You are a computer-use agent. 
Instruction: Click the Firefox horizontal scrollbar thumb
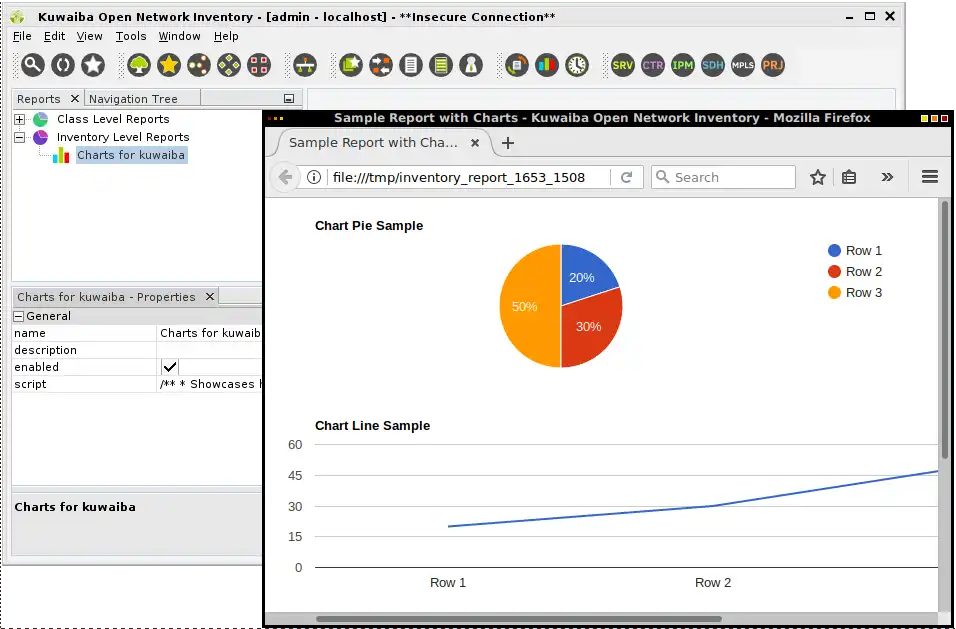click(518, 619)
